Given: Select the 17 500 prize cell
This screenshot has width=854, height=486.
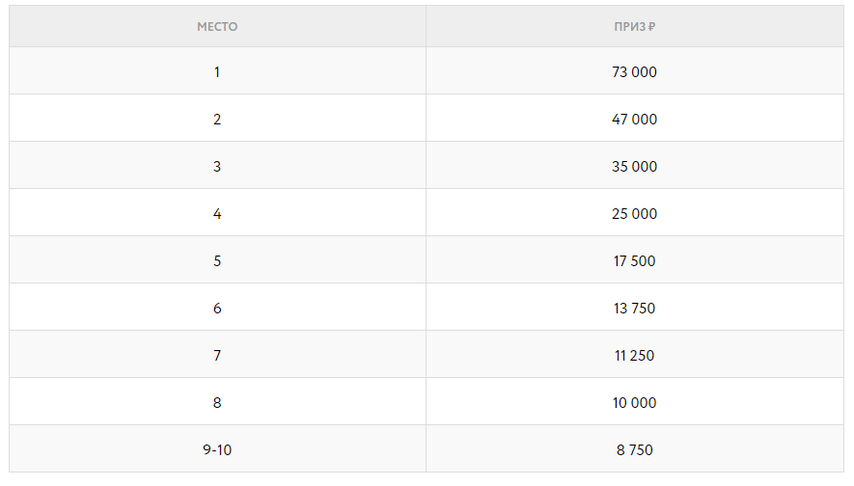Looking at the screenshot, I should pos(635,260).
